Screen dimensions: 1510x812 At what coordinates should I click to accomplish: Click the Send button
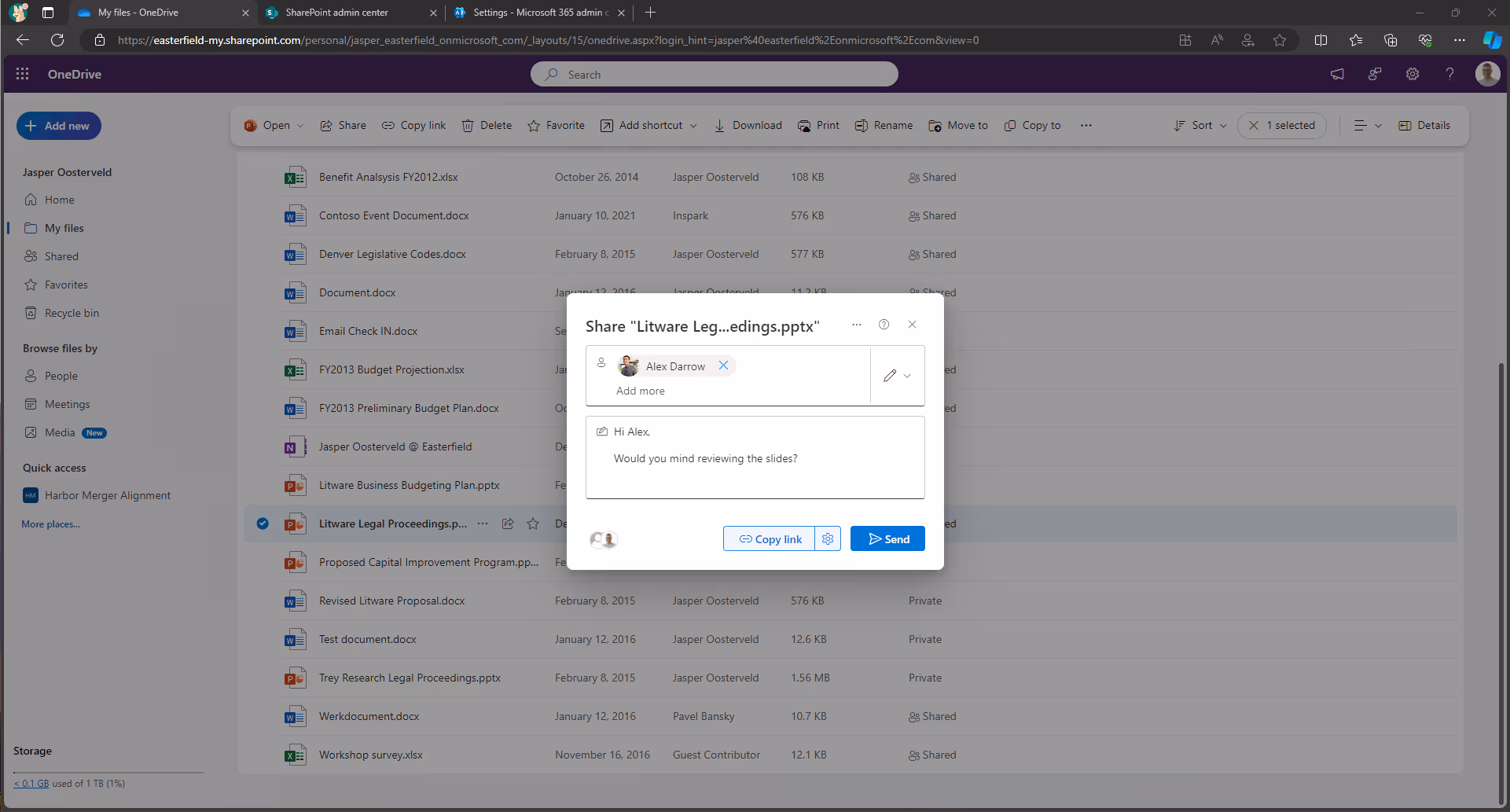(887, 538)
